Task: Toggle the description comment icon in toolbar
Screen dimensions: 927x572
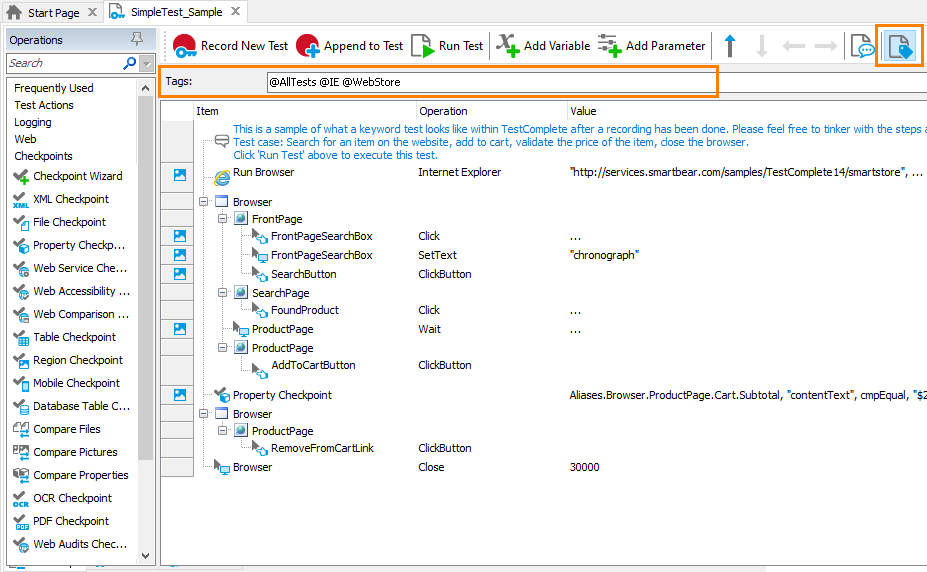Action: (x=861, y=46)
